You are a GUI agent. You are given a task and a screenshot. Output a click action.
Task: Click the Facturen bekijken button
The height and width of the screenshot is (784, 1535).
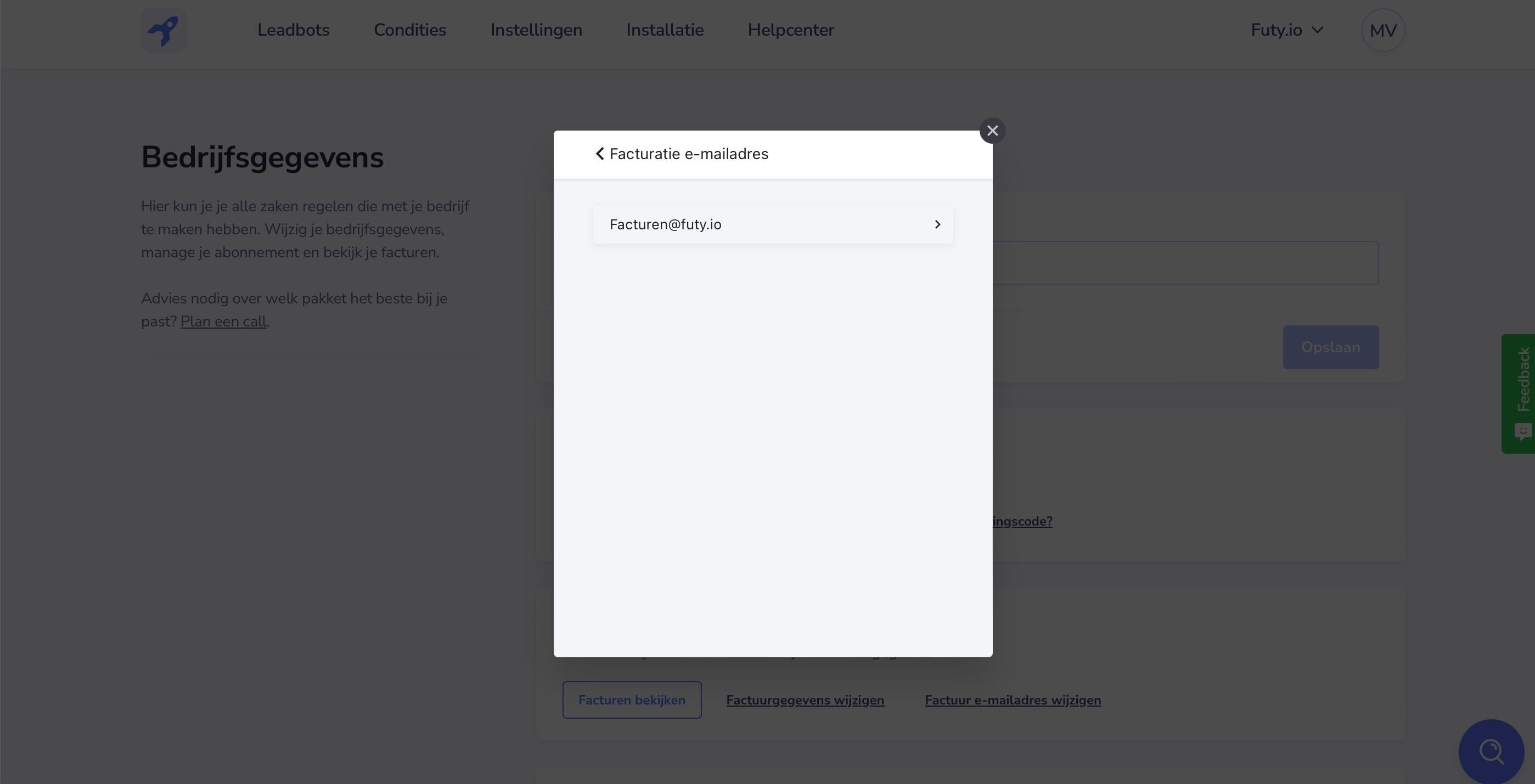coord(632,700)
